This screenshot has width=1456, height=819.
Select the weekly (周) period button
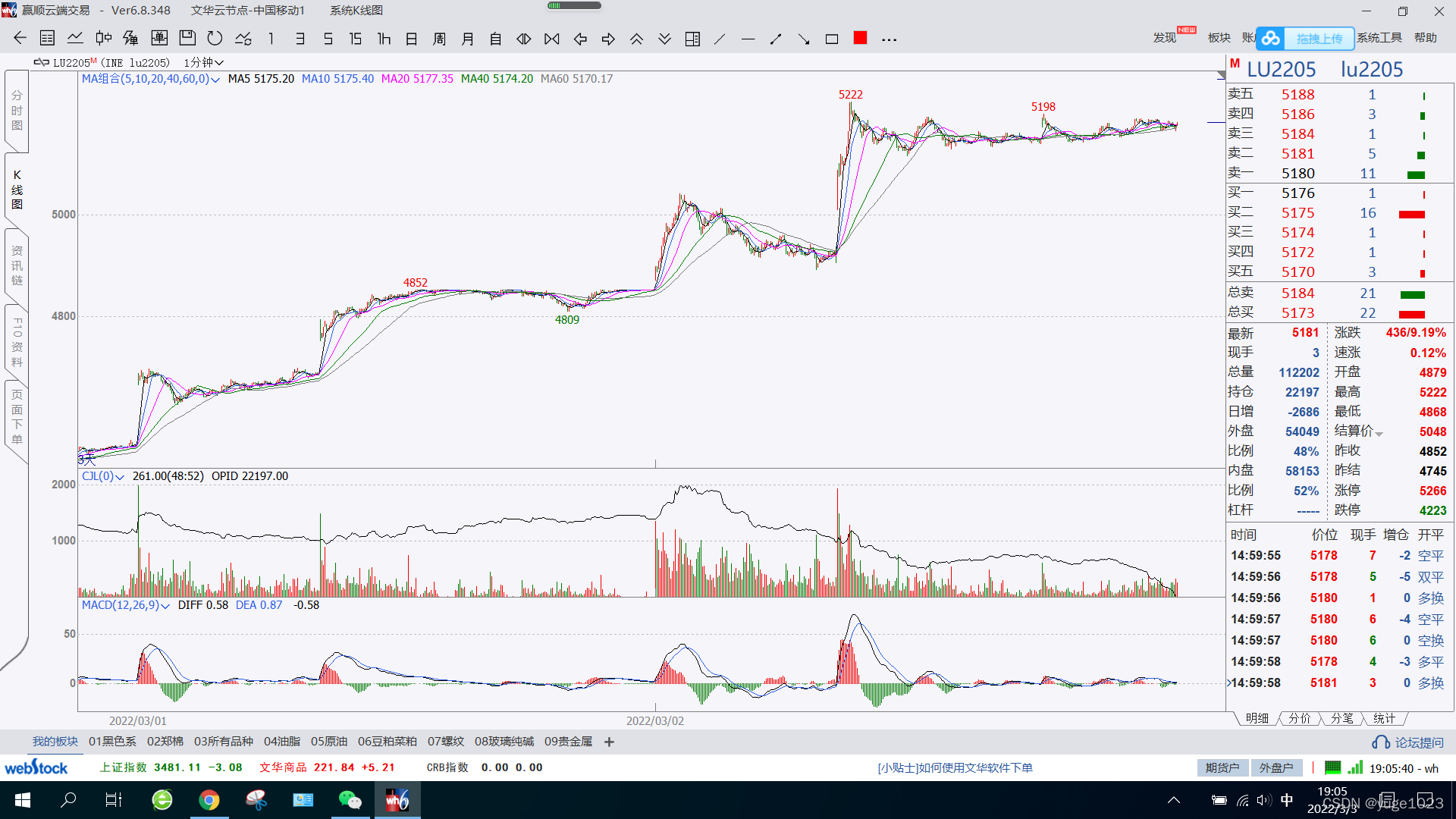[440, 39]
